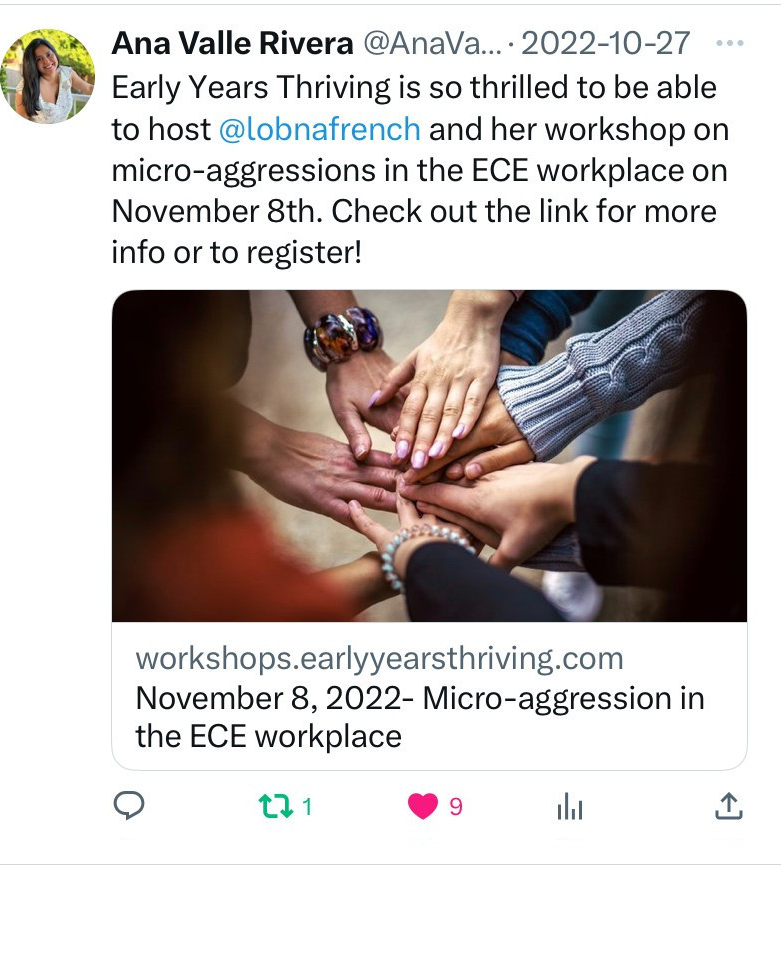Click the green retweet arrows icon
Image resolution: width=781 pixels, height=956 pixels.
(276, 806)
